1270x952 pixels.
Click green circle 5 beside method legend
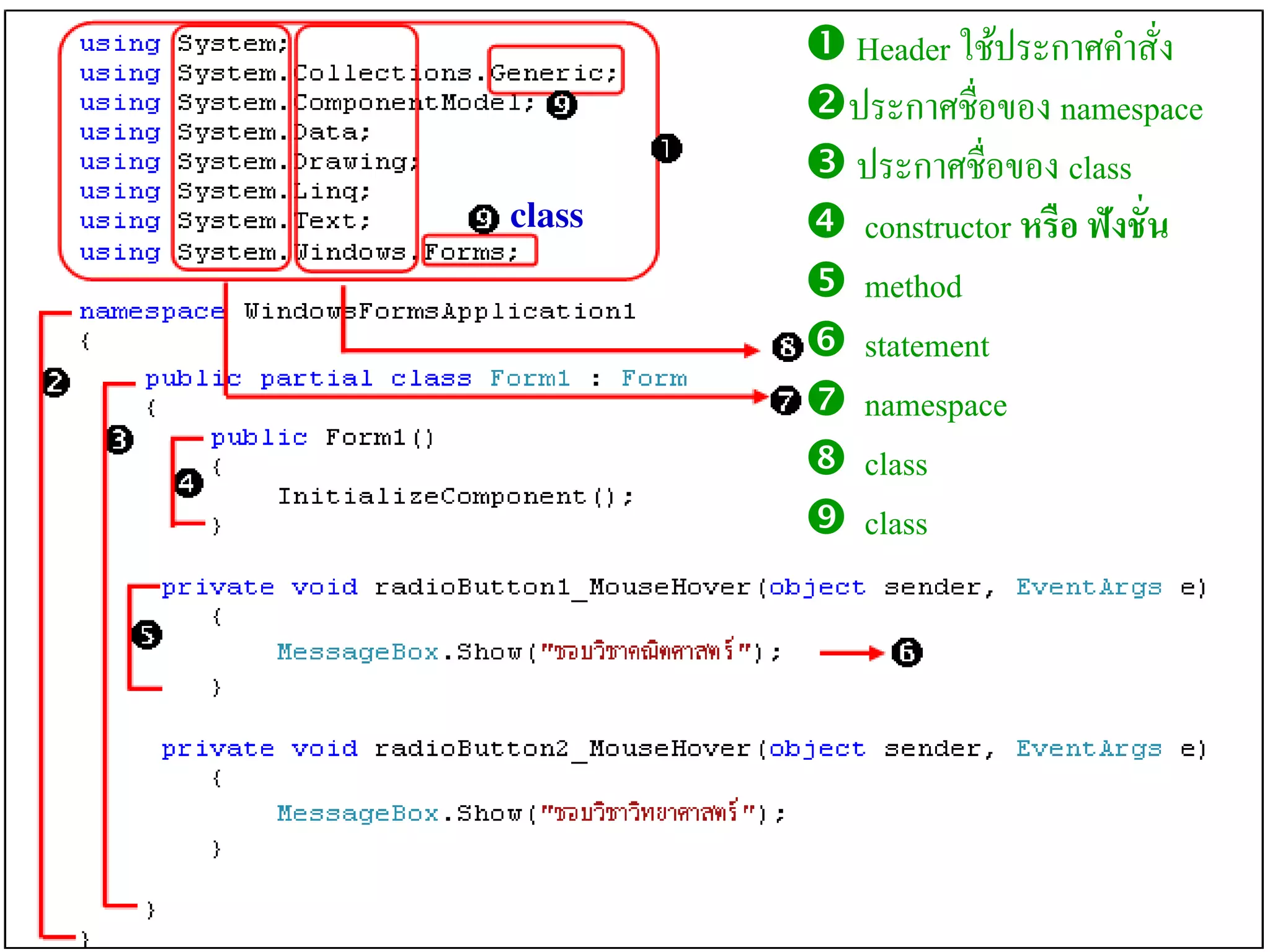point(826,280)
